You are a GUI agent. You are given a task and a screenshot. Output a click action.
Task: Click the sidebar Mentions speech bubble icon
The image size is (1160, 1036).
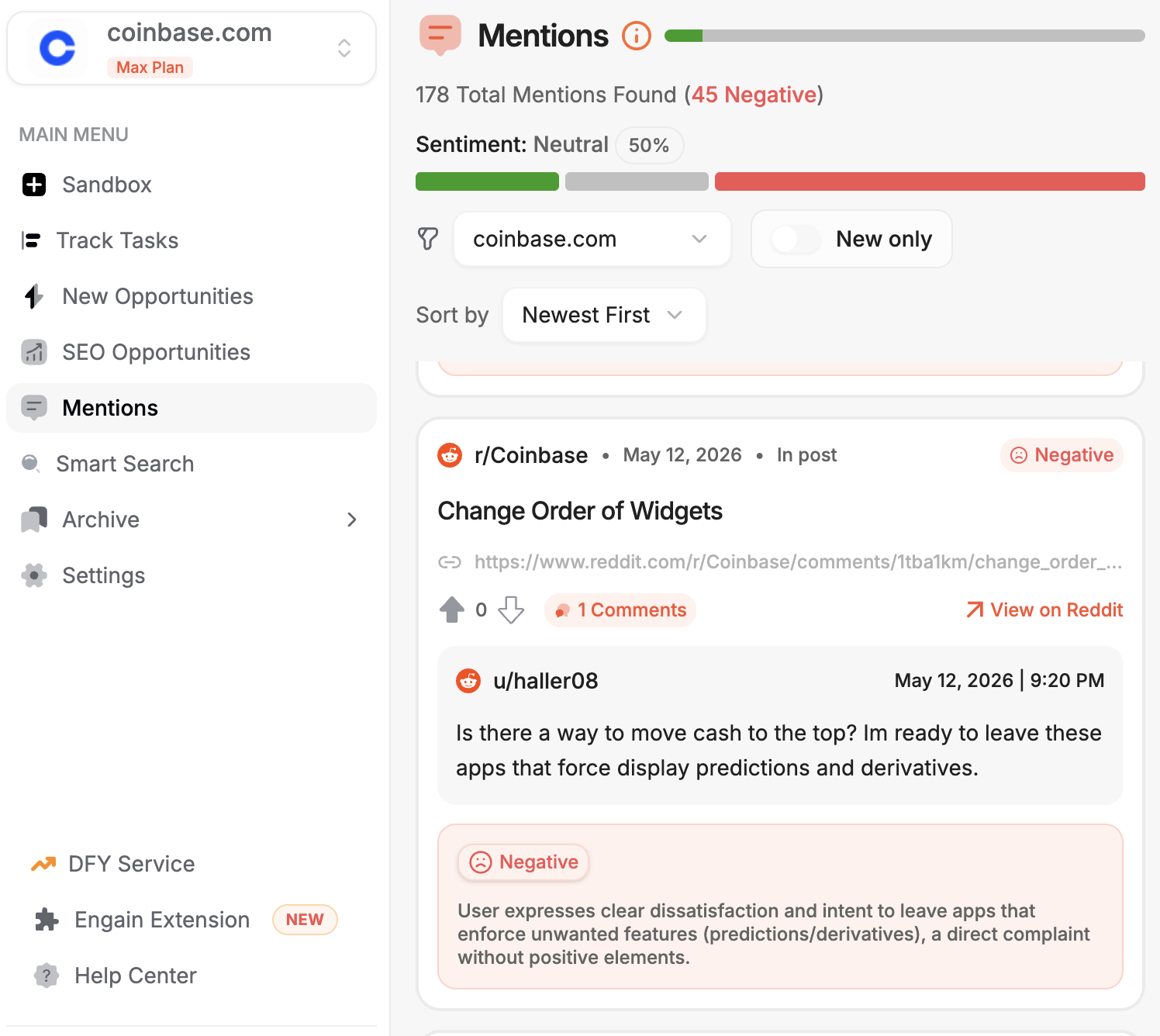point(34,408)
